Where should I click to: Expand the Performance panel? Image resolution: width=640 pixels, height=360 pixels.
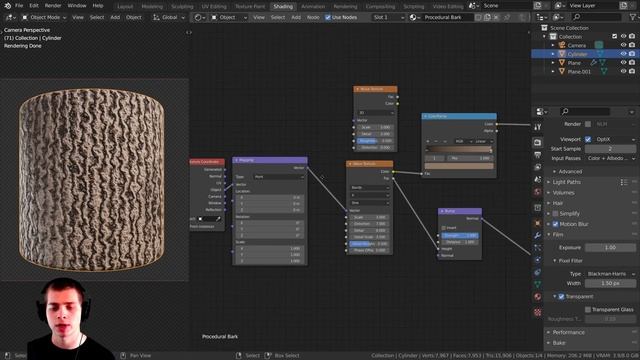tap(569, 332)
